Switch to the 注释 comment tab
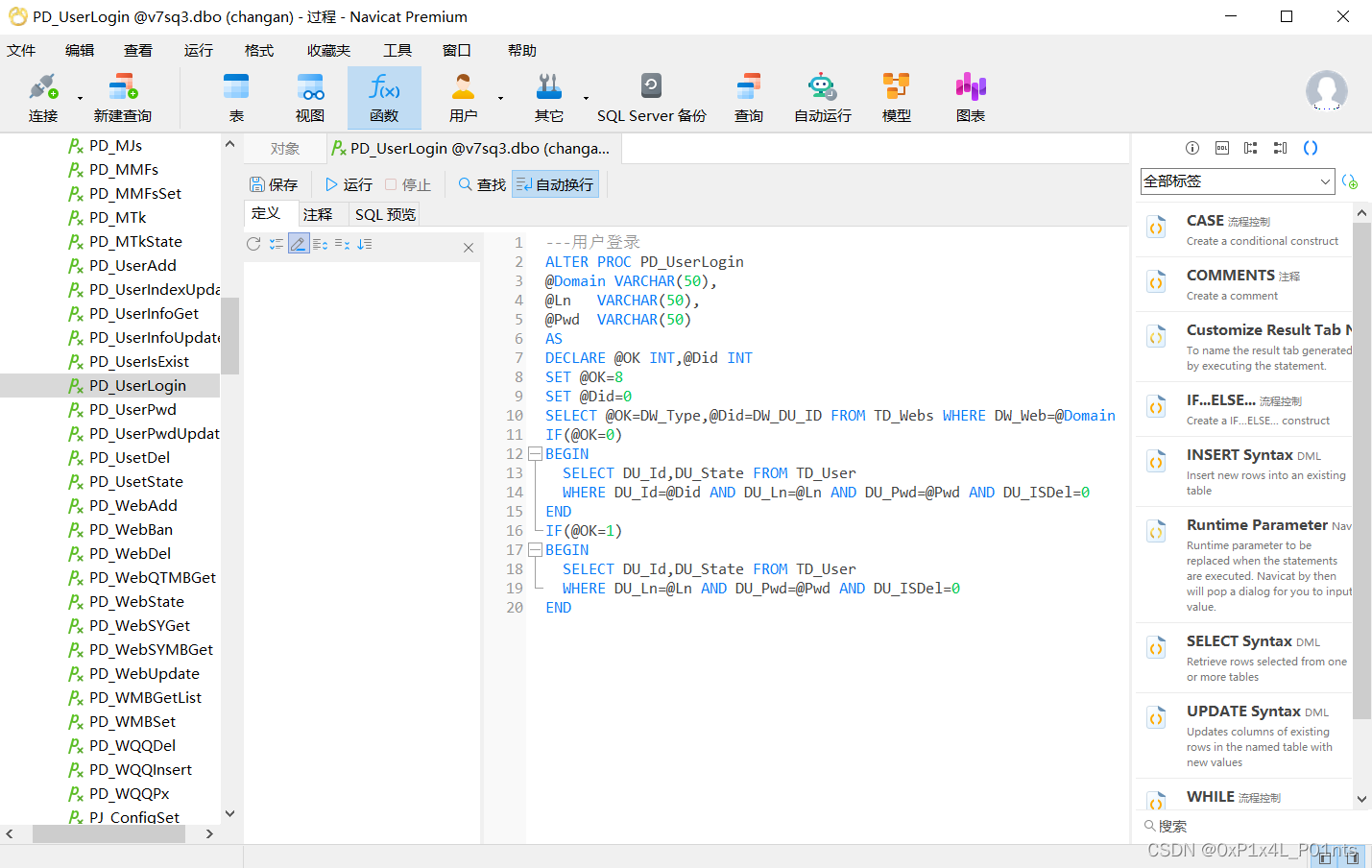Image resolution: width=1372 pixels, height=868 pixels. pos(318,214)
